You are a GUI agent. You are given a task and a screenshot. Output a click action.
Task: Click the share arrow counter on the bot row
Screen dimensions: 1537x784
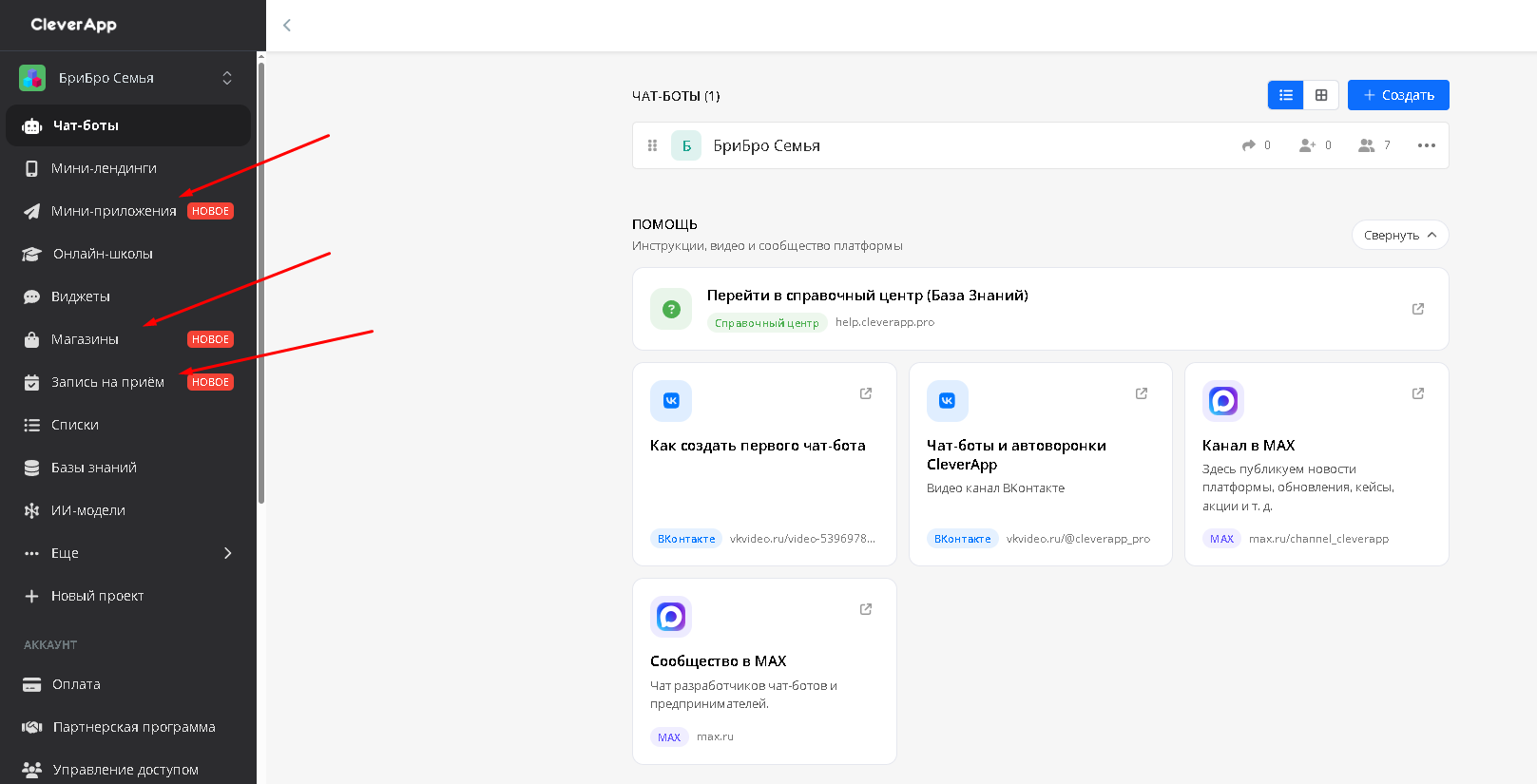[1256, 145]
